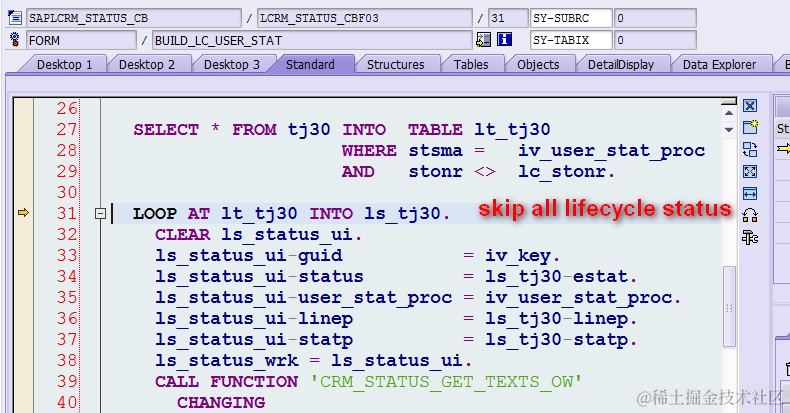Switch to the Desktop 1 tab
Image resolution: width=790 pixels, height=413 pixels.
64,64
